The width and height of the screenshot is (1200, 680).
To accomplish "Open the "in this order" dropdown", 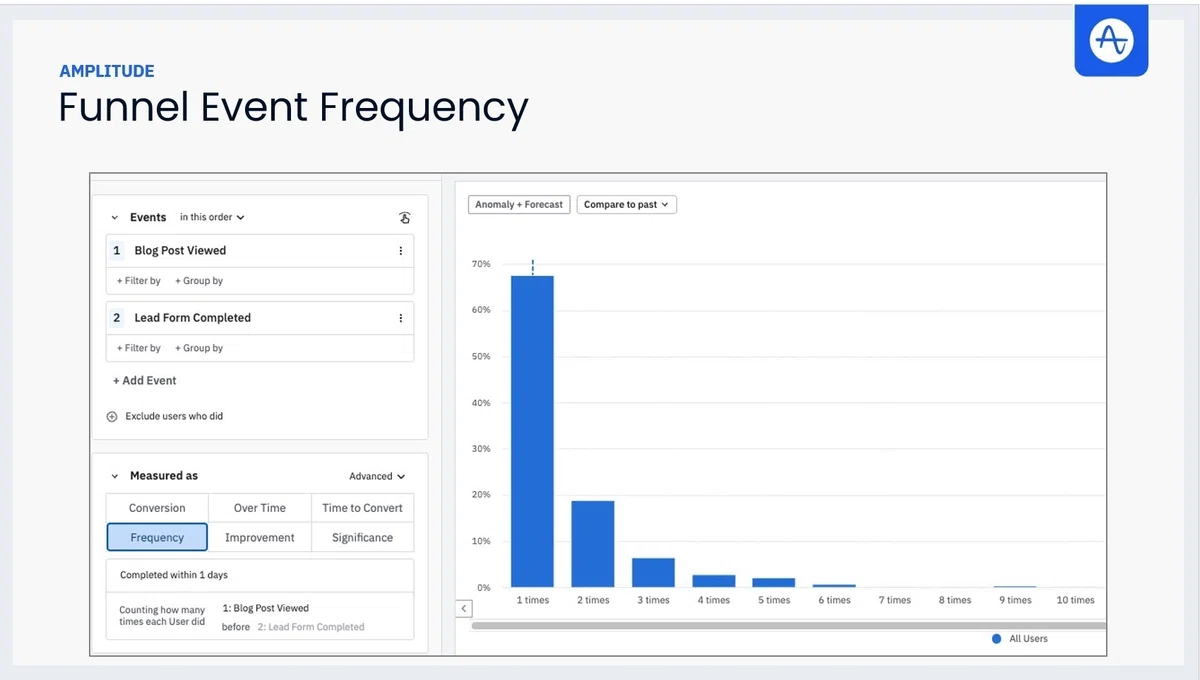I will click(212, 217).
